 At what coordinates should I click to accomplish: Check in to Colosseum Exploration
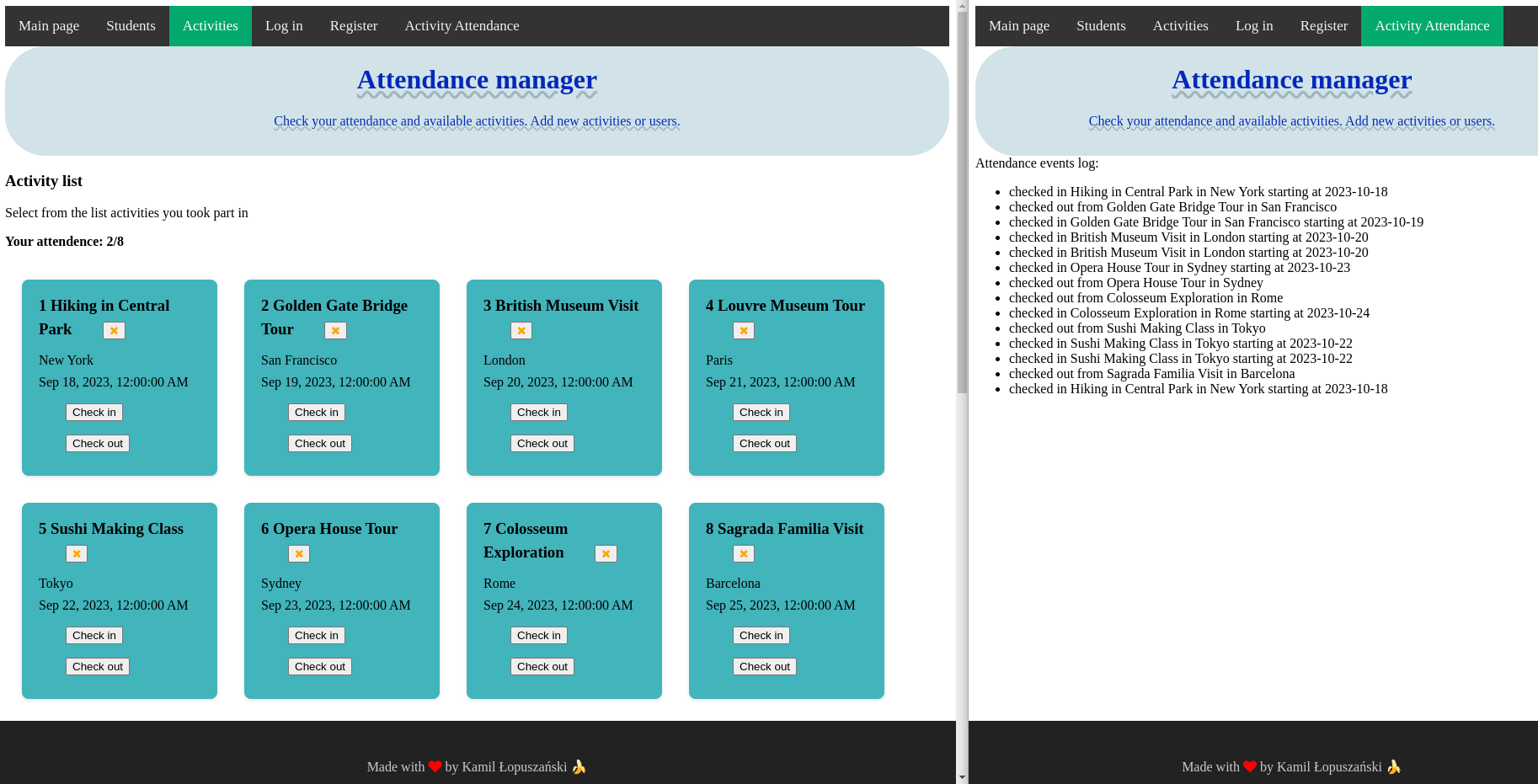539,636
